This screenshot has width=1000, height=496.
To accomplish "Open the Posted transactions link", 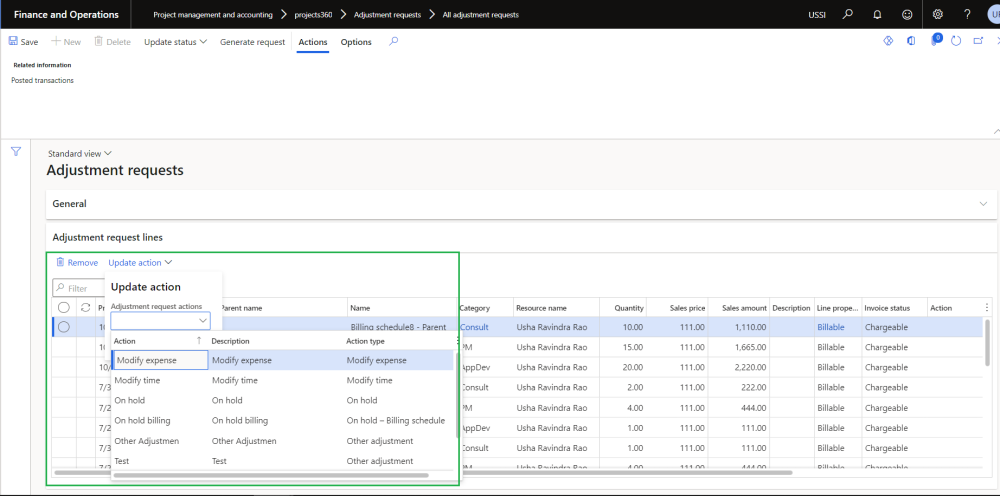I will tap(42, 80).
